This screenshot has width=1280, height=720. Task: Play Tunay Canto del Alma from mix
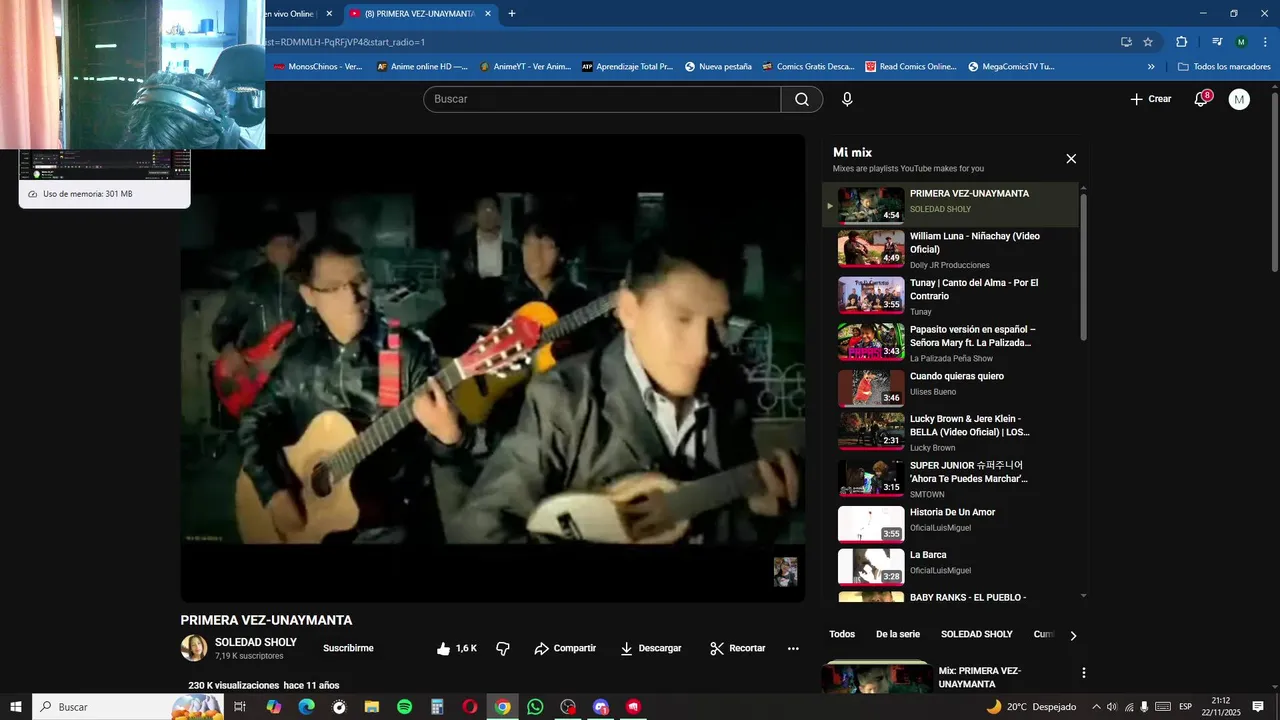pos(951,296)
